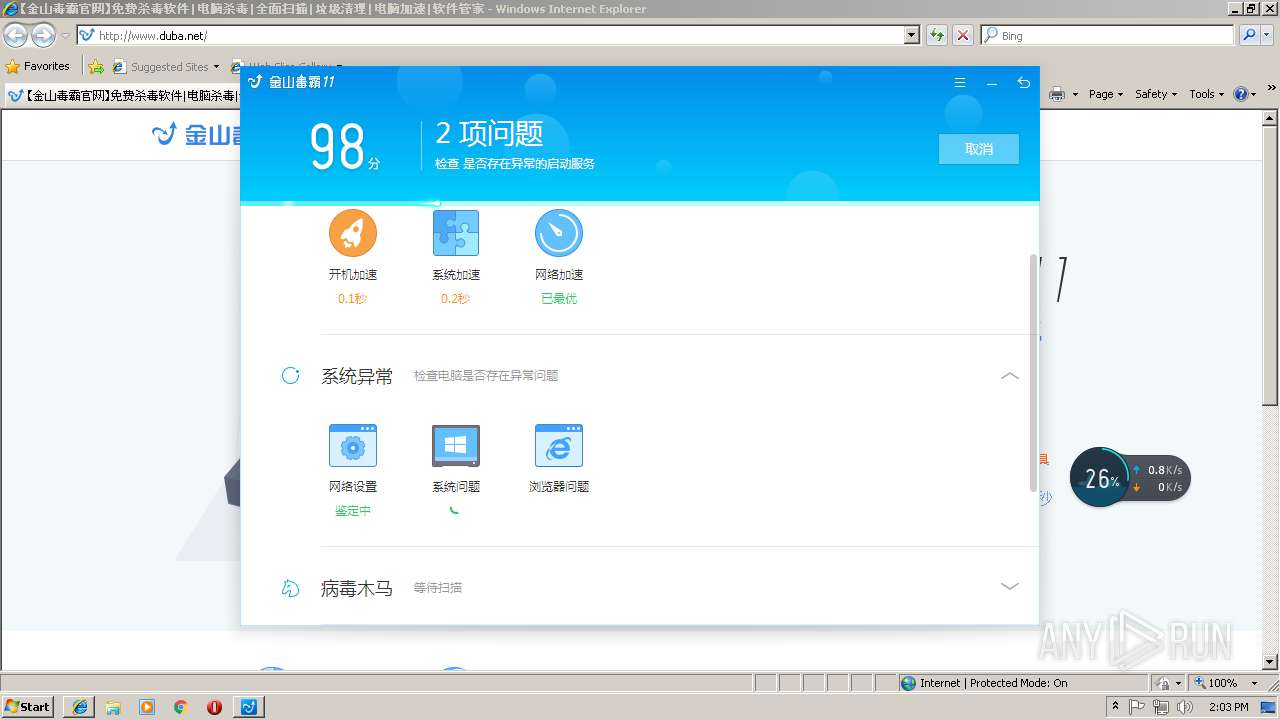
Task: Click the 金山毒霸 taskbar button
Action: (x=249, y=707)
